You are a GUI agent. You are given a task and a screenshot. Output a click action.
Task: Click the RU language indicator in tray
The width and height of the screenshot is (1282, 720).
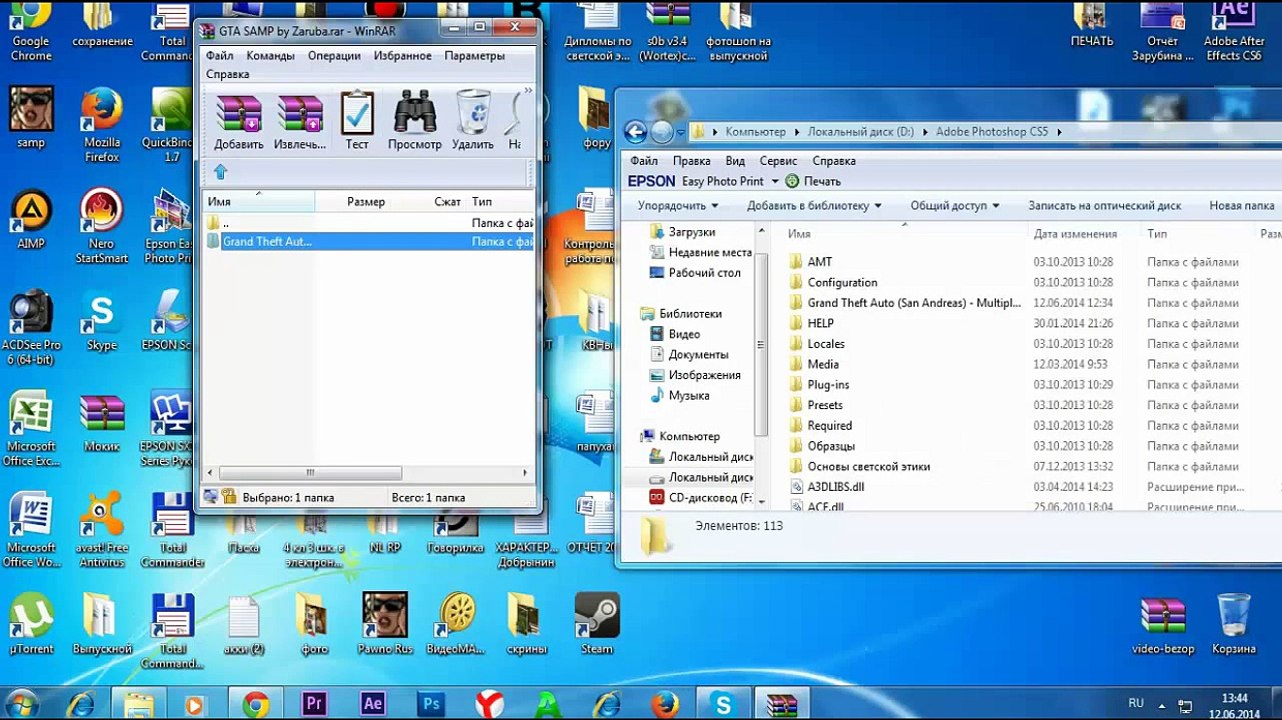(x=1136, y=703)
